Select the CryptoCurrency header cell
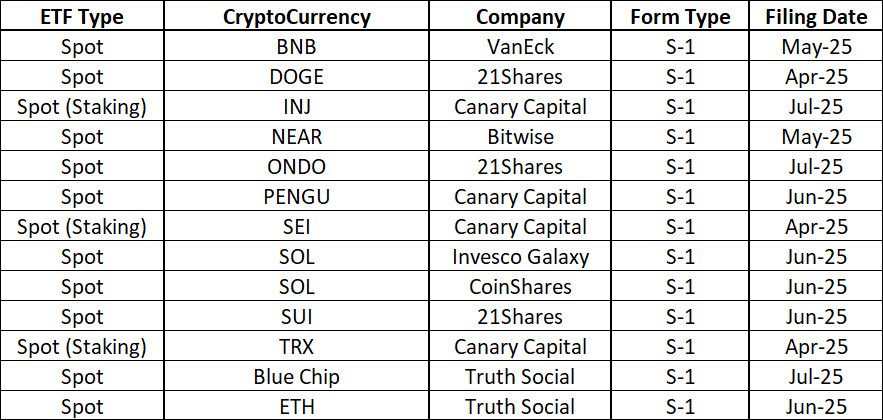Screen dimensions: 883x420 click(x=297, y=16)
